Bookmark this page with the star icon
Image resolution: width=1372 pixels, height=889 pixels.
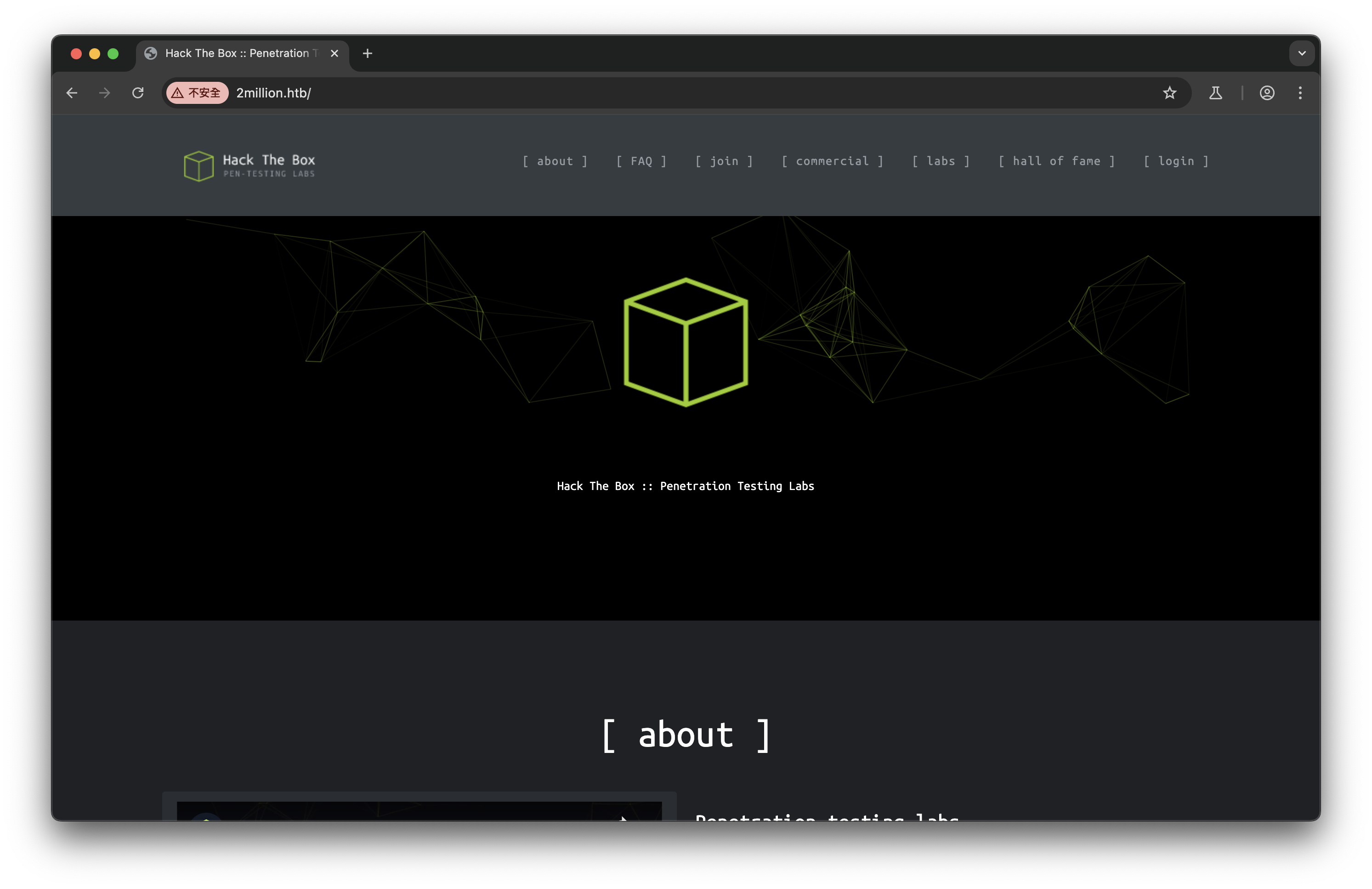(x=1170, y=93)
